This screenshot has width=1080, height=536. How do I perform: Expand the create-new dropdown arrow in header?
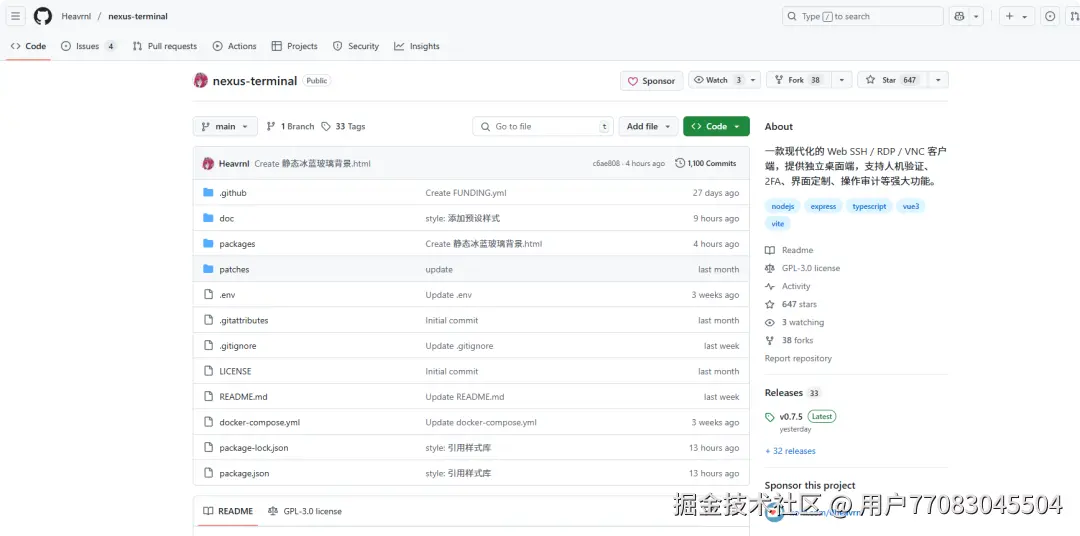1024,17
